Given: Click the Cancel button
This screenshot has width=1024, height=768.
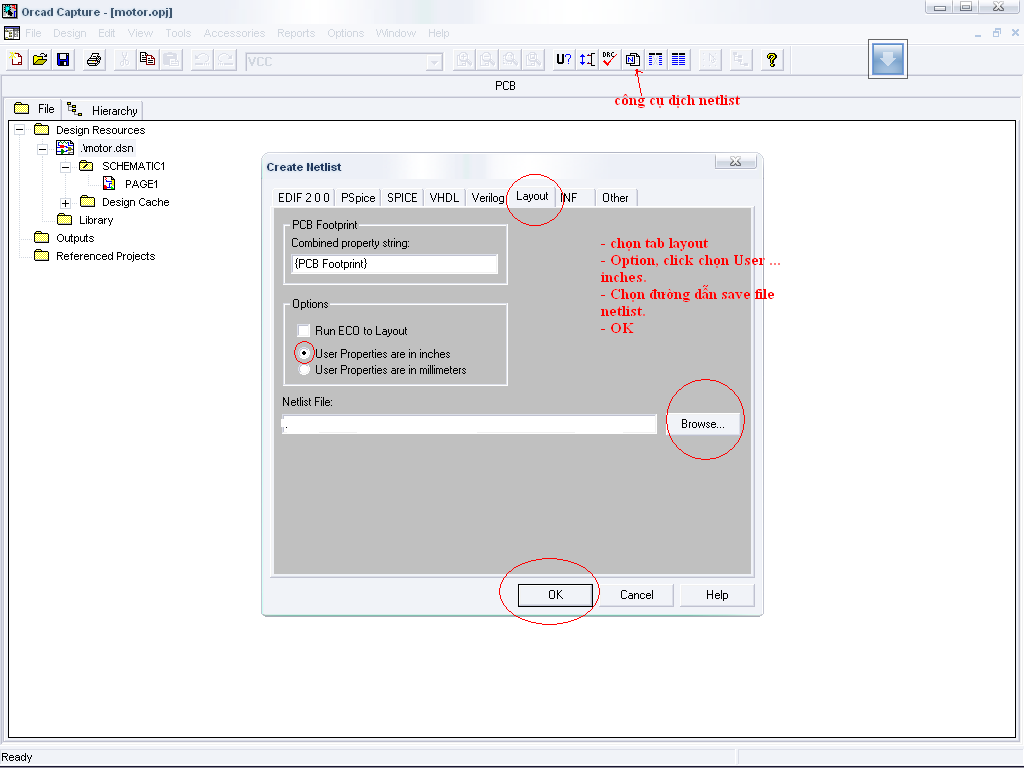Looking at the screenshot, I should [636, 595].
